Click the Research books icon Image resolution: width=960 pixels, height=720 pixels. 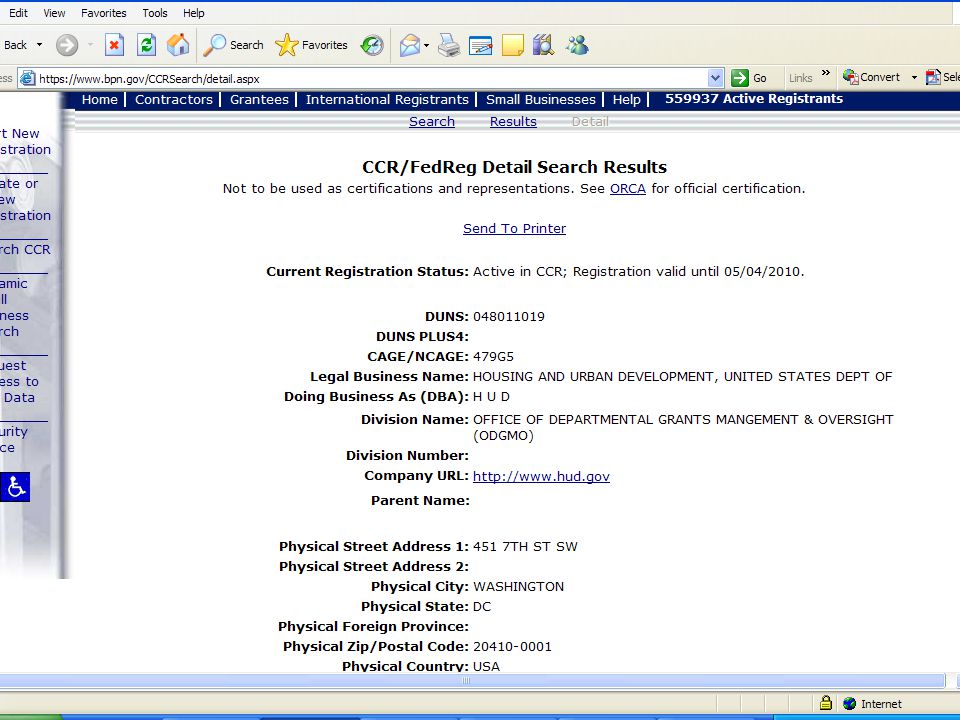543,45
